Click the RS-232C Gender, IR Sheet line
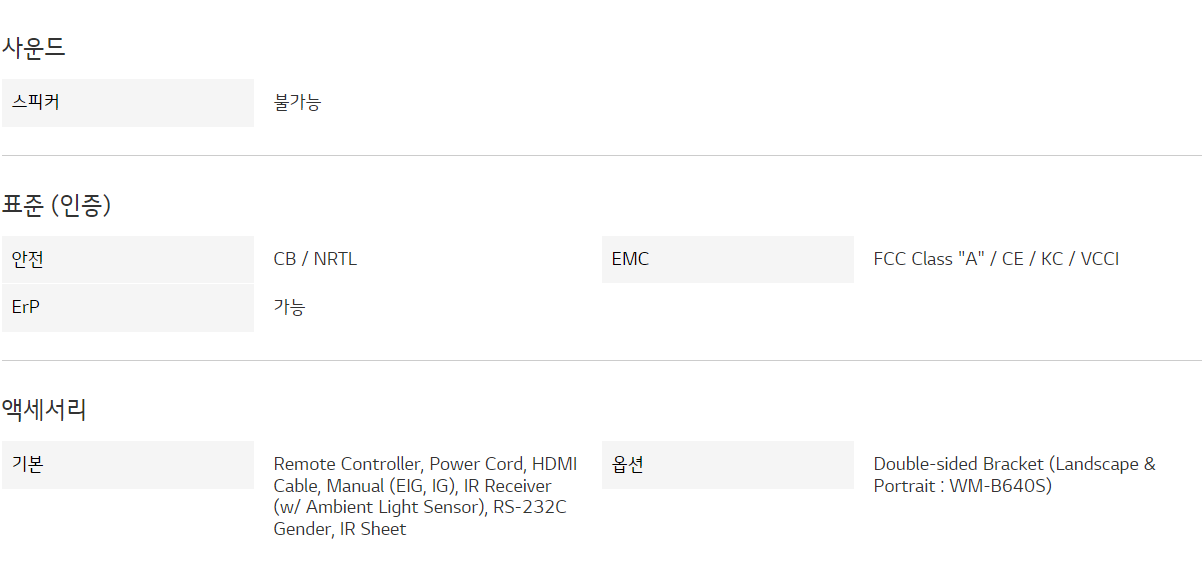 tap(420, 518)
